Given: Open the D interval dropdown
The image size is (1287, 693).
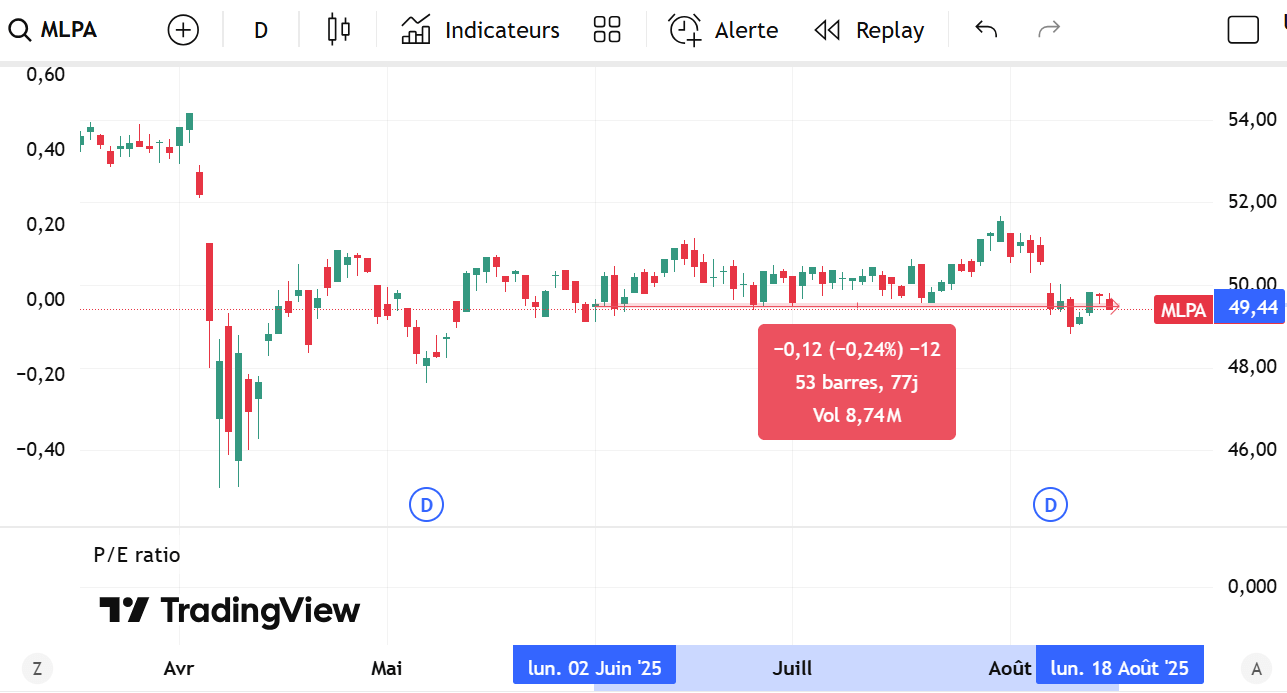Looking at the screenshot, I should (260, 29).
